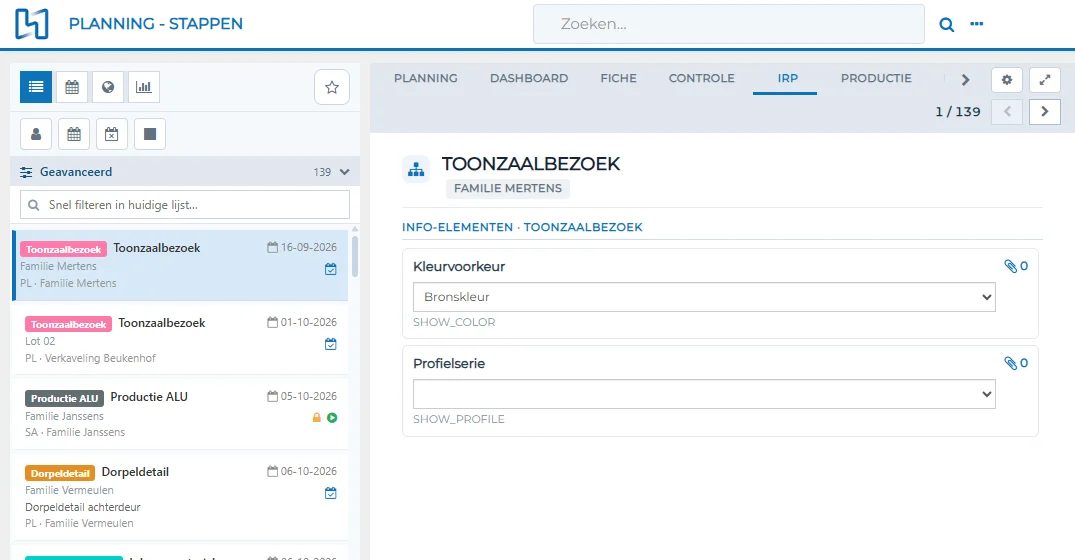Click the gray Productie ALU badge
The image size is (1075, 560).
pos(64,398)
